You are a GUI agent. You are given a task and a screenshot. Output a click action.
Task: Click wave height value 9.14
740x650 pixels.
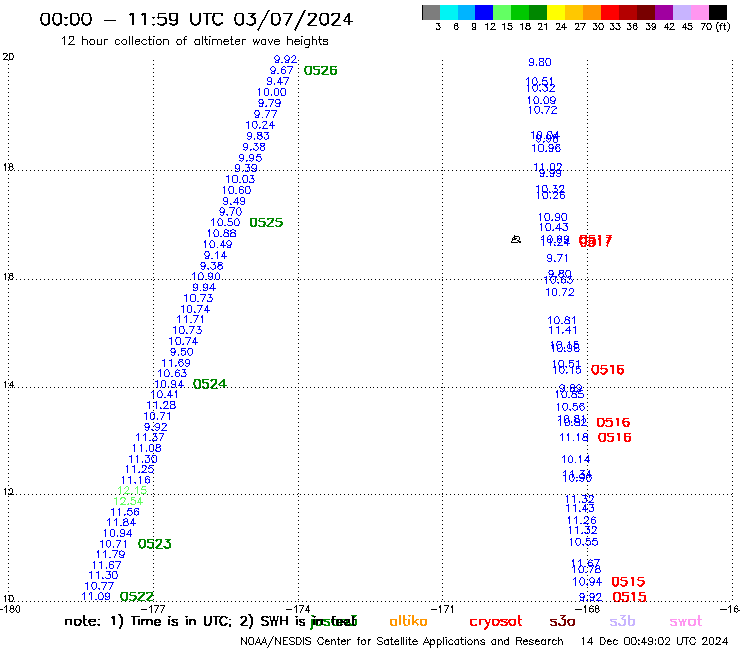(215, 255)
